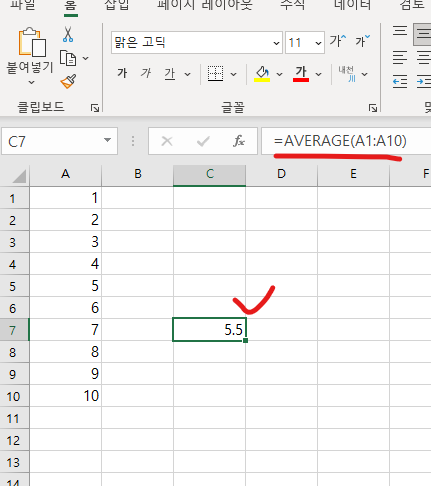
Task: Select row 12 header
Action: (x=14, y=440)
